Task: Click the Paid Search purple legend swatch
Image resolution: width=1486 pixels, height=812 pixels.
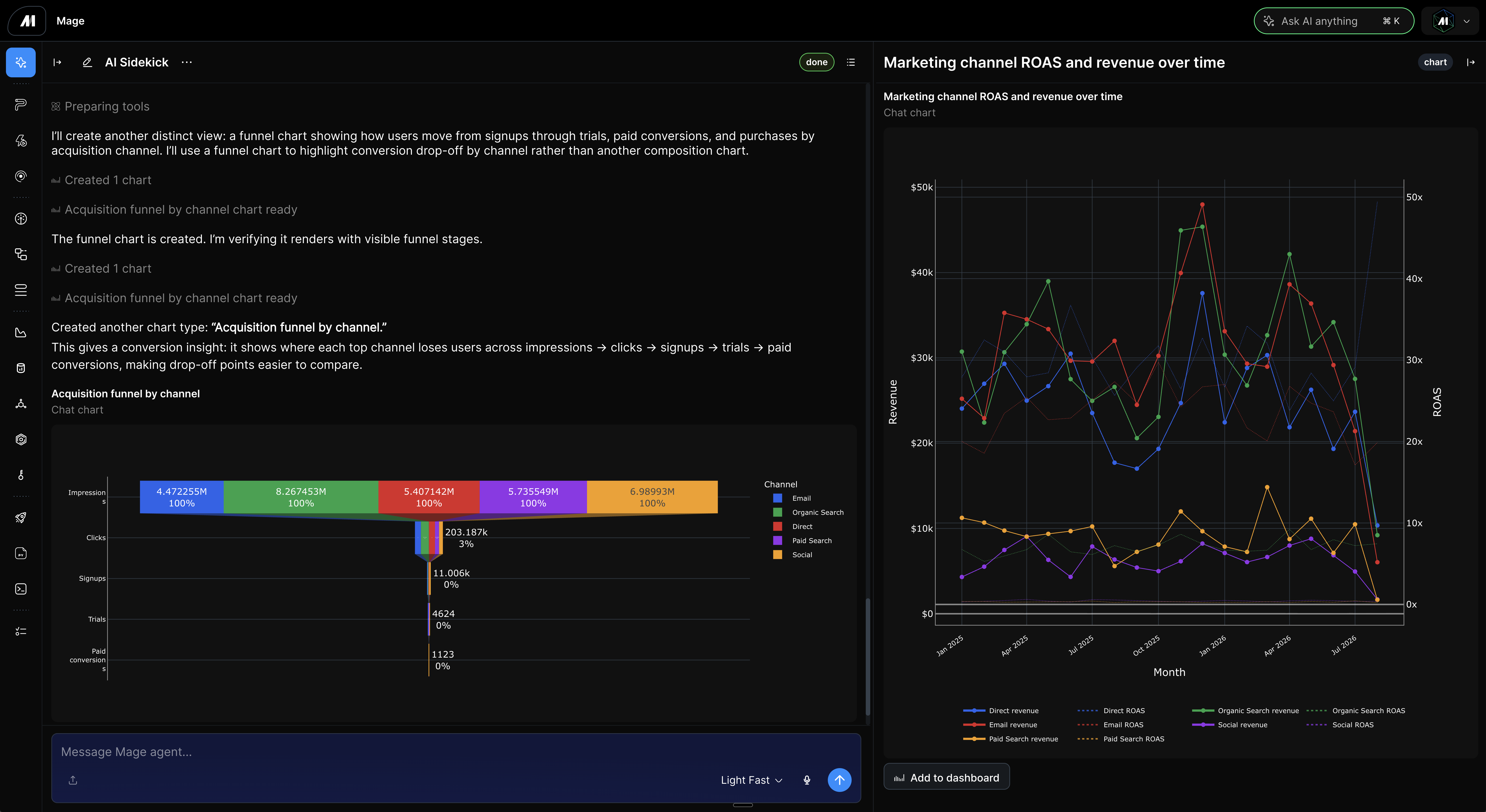Action: 778,540
